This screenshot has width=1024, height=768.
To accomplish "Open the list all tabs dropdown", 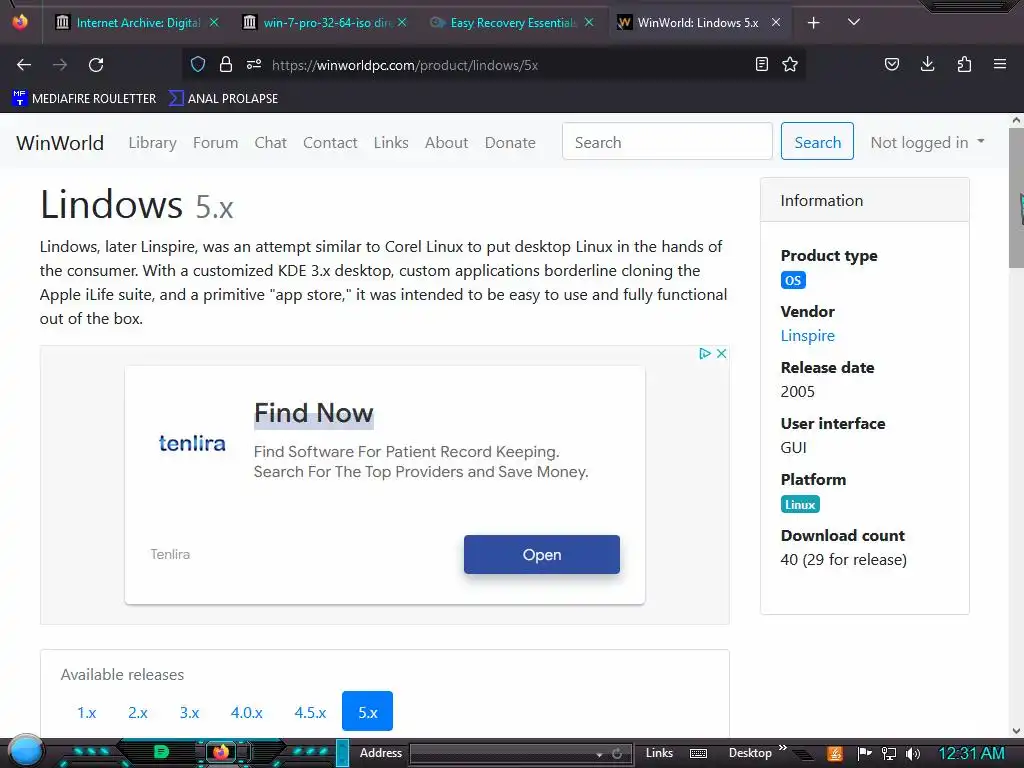I will click(854, 22).
